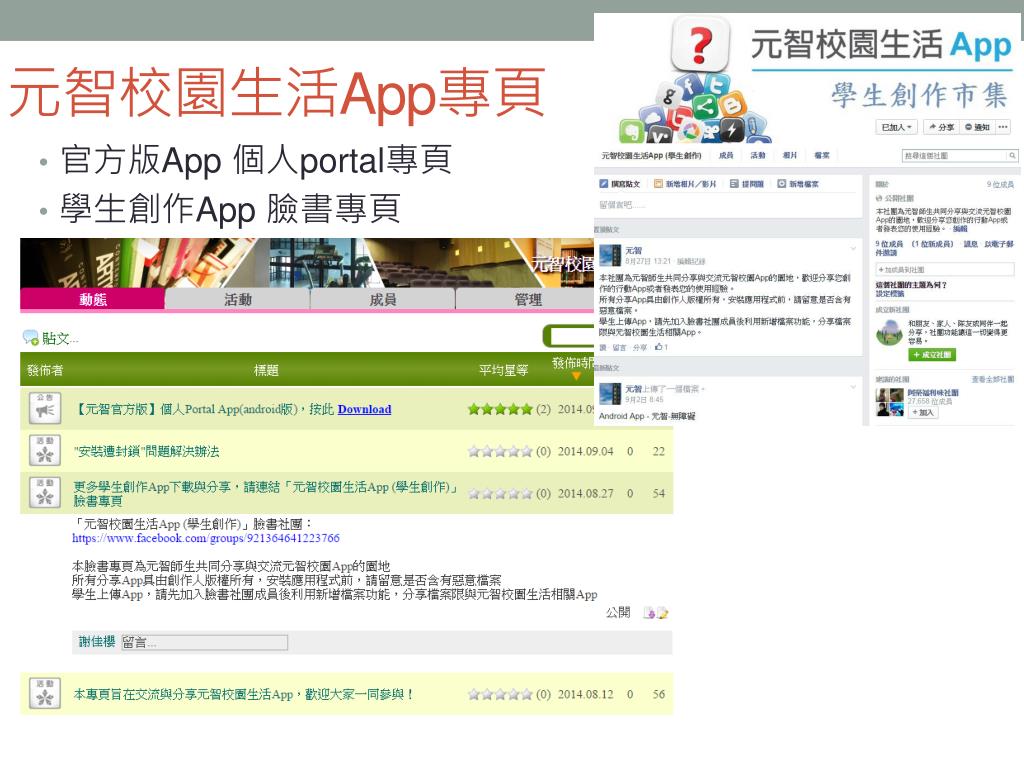Click the 公開 visibility label
This screenshot has height=768, width=1024.
pos(618,613)
